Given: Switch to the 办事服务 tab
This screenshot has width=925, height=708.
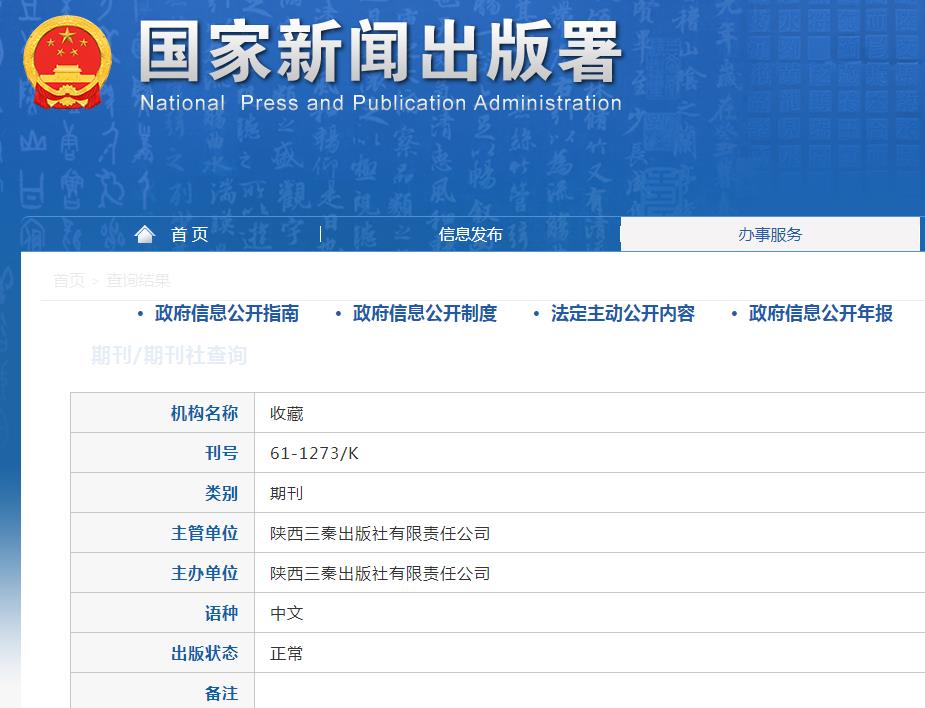Looking at the screenshot, I should [770, 234].
